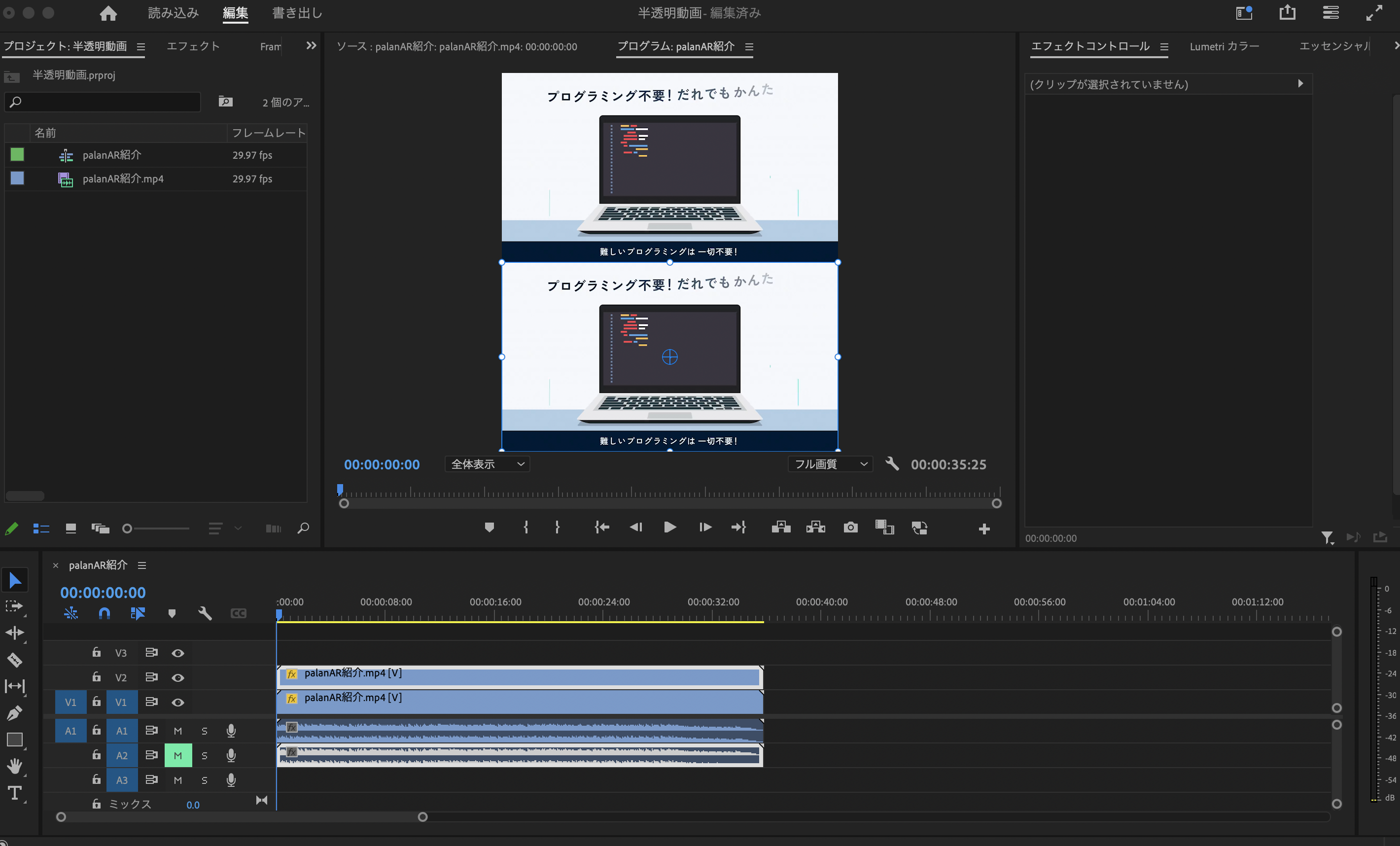Image resolution: width=1400 pixels, height=846 pixels.
Task: Select the Type tool
Action: [x=15, y=793]
